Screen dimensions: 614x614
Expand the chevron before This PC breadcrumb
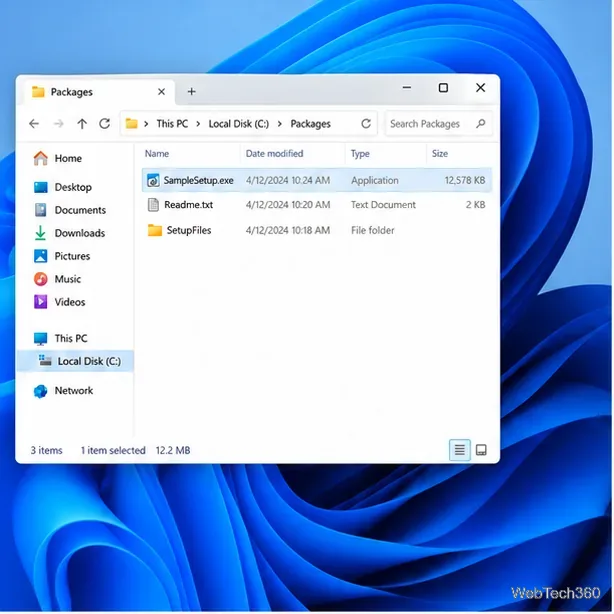tap(146, 124)
